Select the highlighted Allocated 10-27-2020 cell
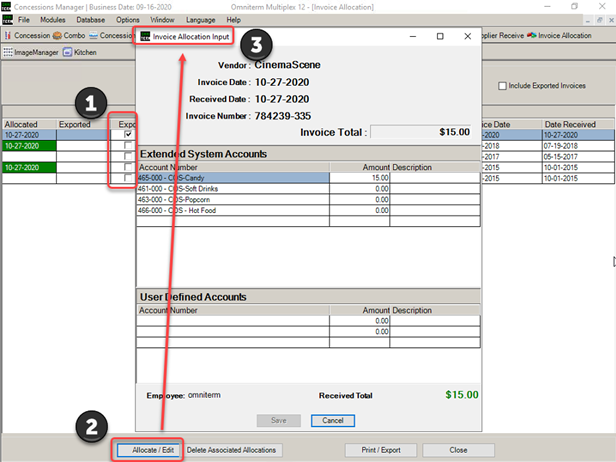616x462 pixels. [29, 135]
